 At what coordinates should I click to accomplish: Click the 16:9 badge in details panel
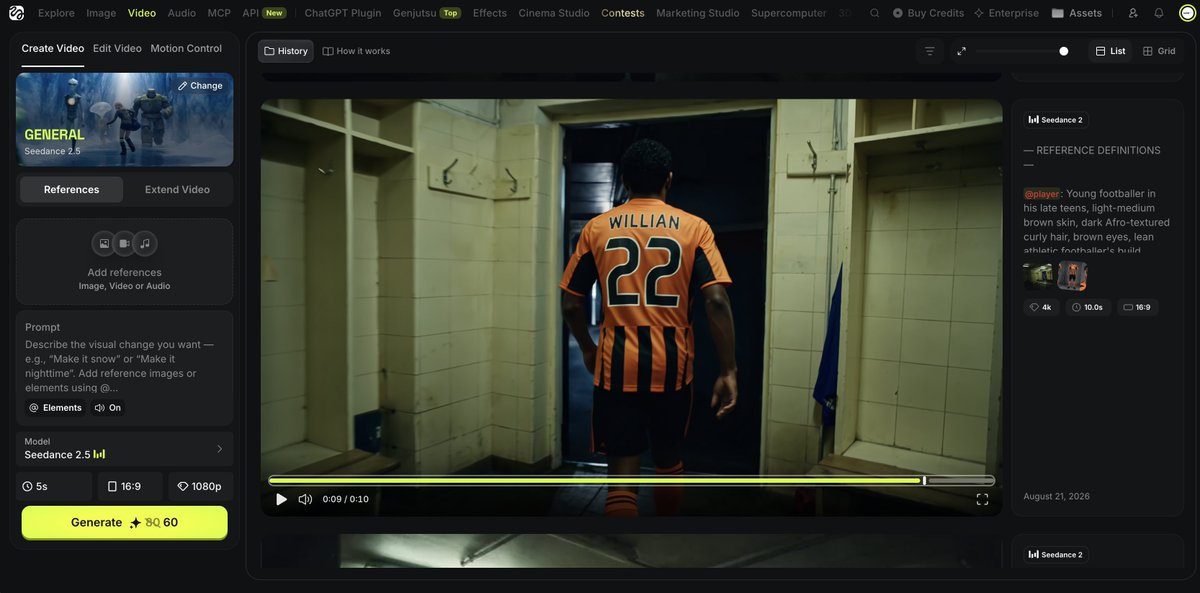point(1137,308)
